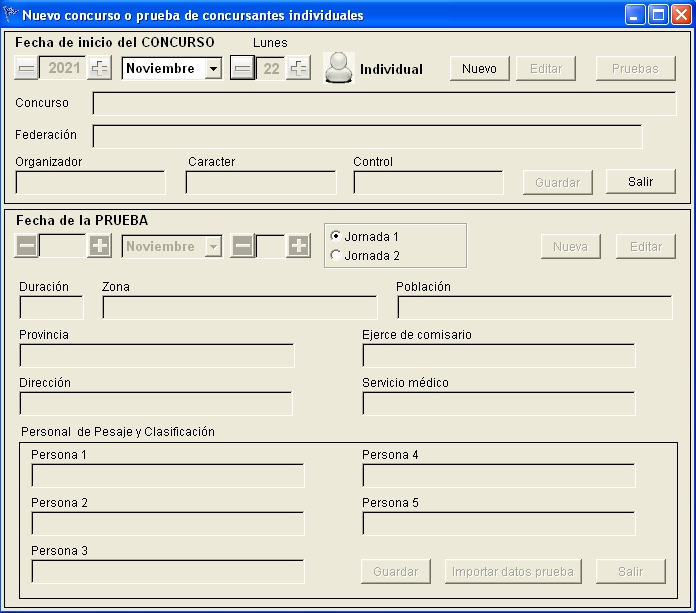This screenshot has height=613, width=696.
Task: Click the Individual contestant user icon
Action: coord(340,69)
